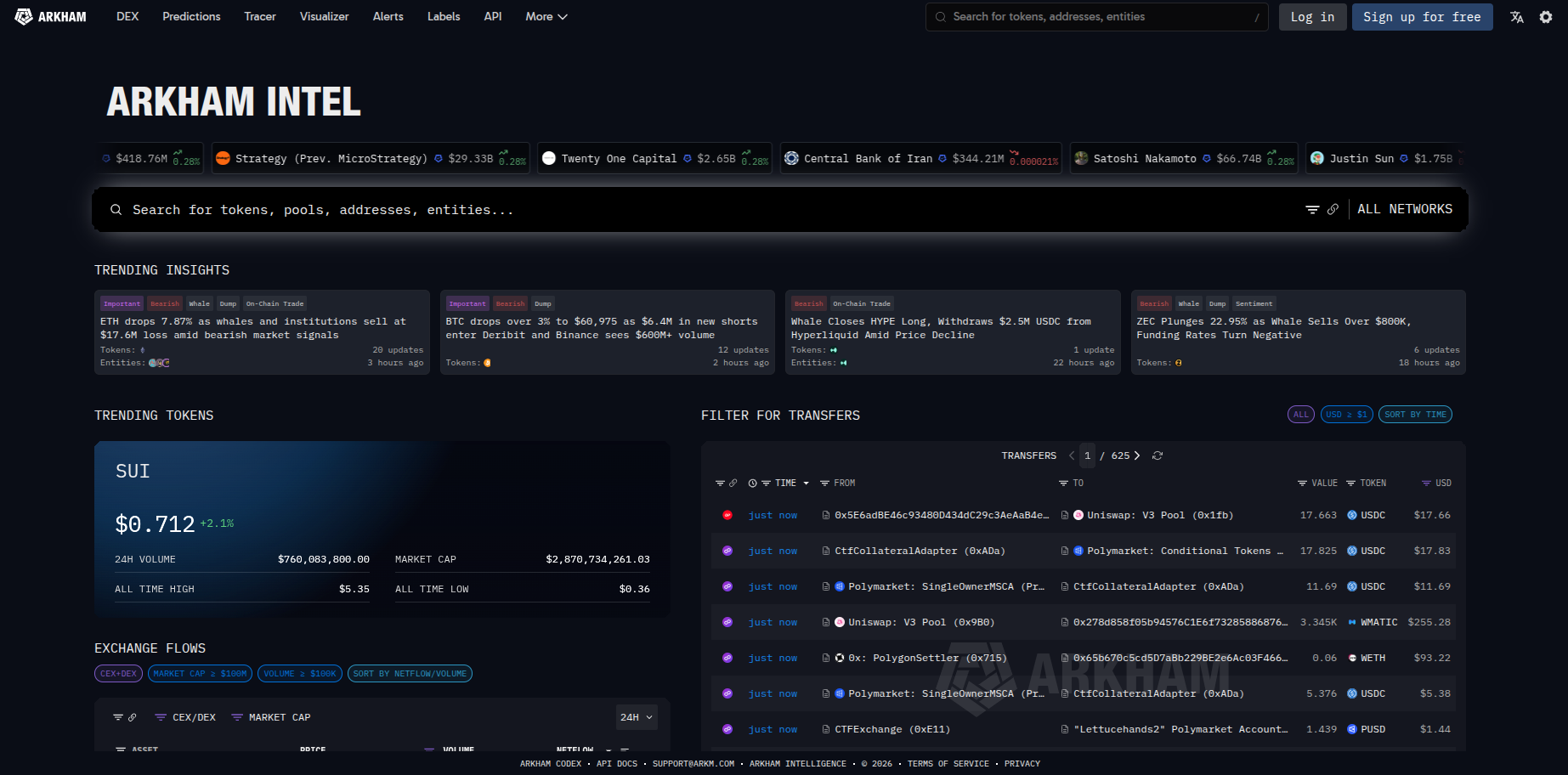The image size is (1568, 775).
Task: Go to next transfers page
Action: (x=1137, y=455)
